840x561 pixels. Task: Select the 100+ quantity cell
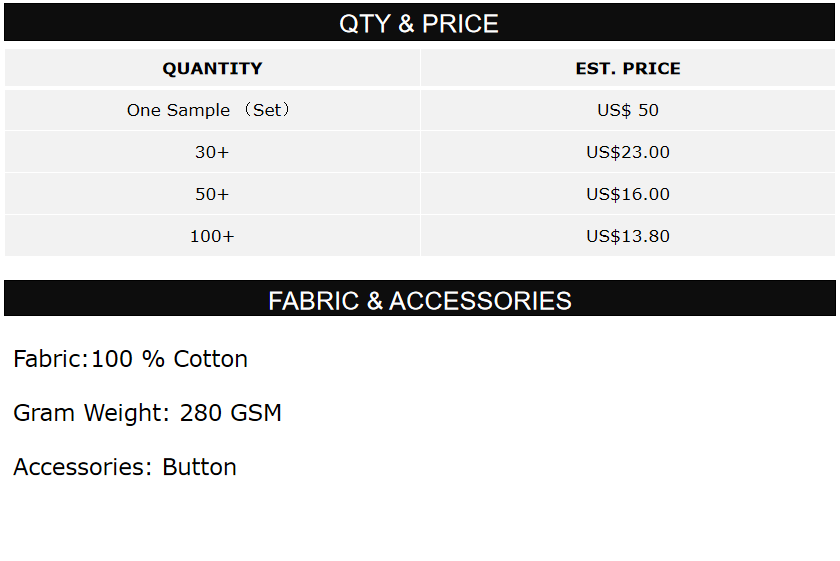tap(212, 236)
